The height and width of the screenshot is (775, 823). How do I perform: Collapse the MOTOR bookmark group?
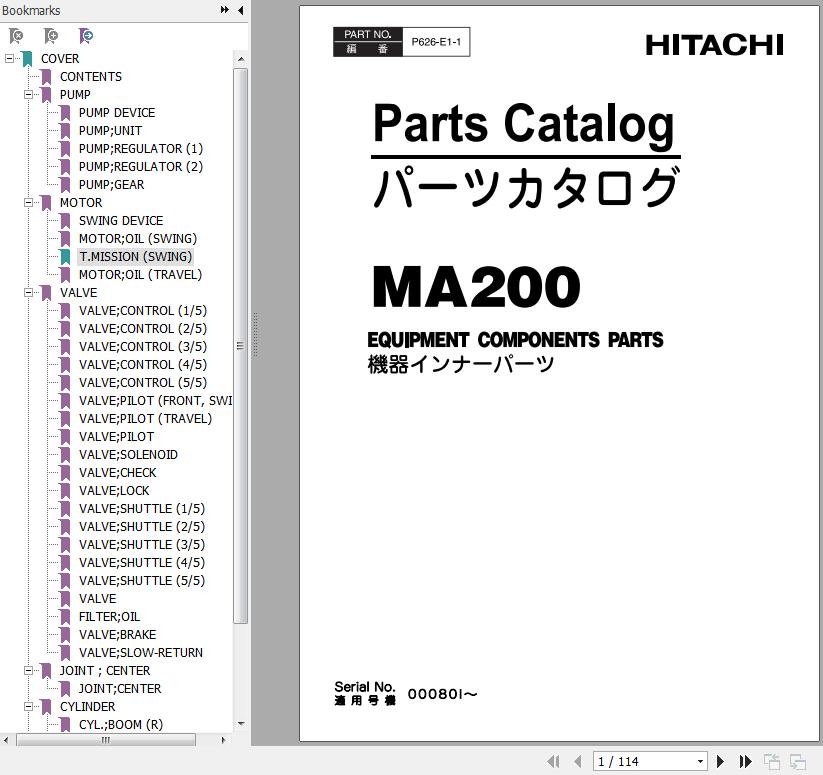click(28, 203)
